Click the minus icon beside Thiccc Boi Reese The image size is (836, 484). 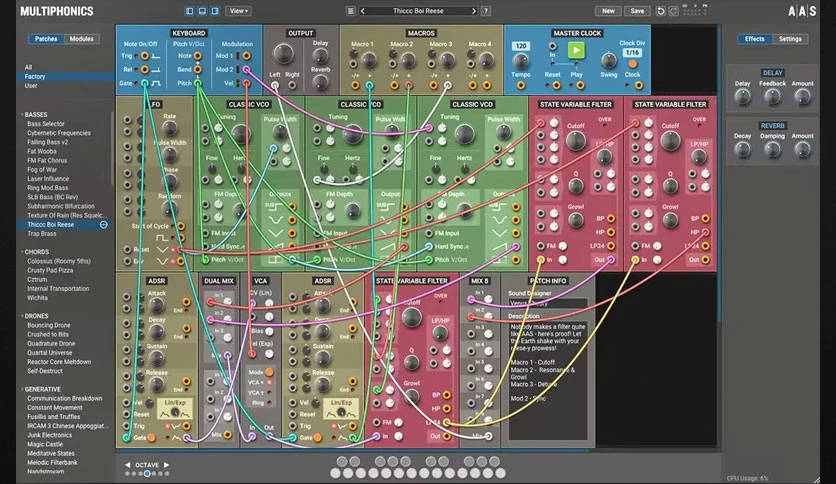coord(103,225)
